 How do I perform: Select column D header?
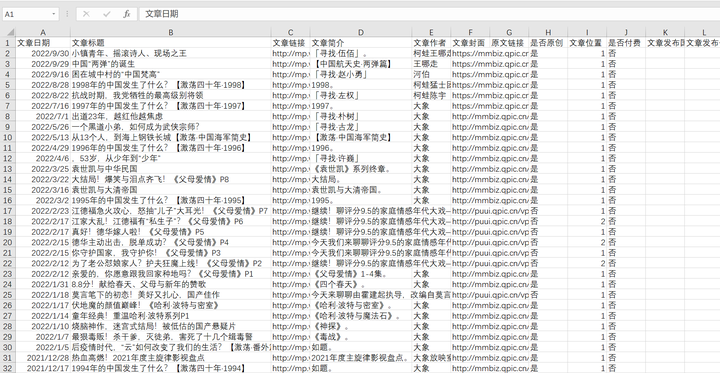(x=361, y=32)
